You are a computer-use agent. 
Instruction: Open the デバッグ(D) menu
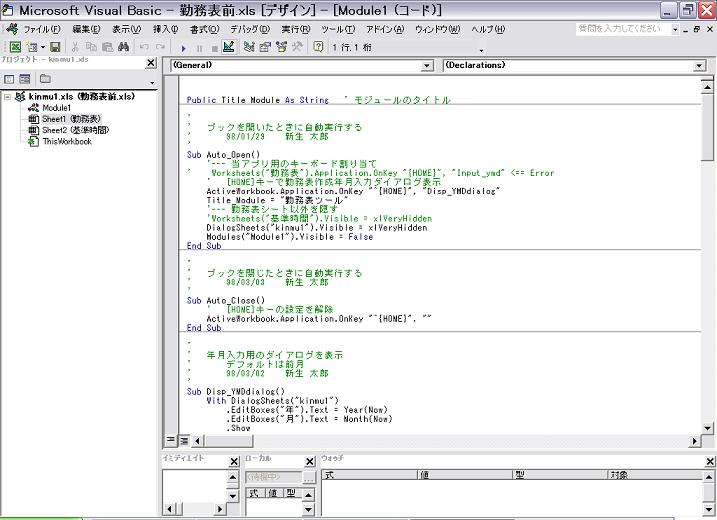pyautogui.click(x=250, y=29)
